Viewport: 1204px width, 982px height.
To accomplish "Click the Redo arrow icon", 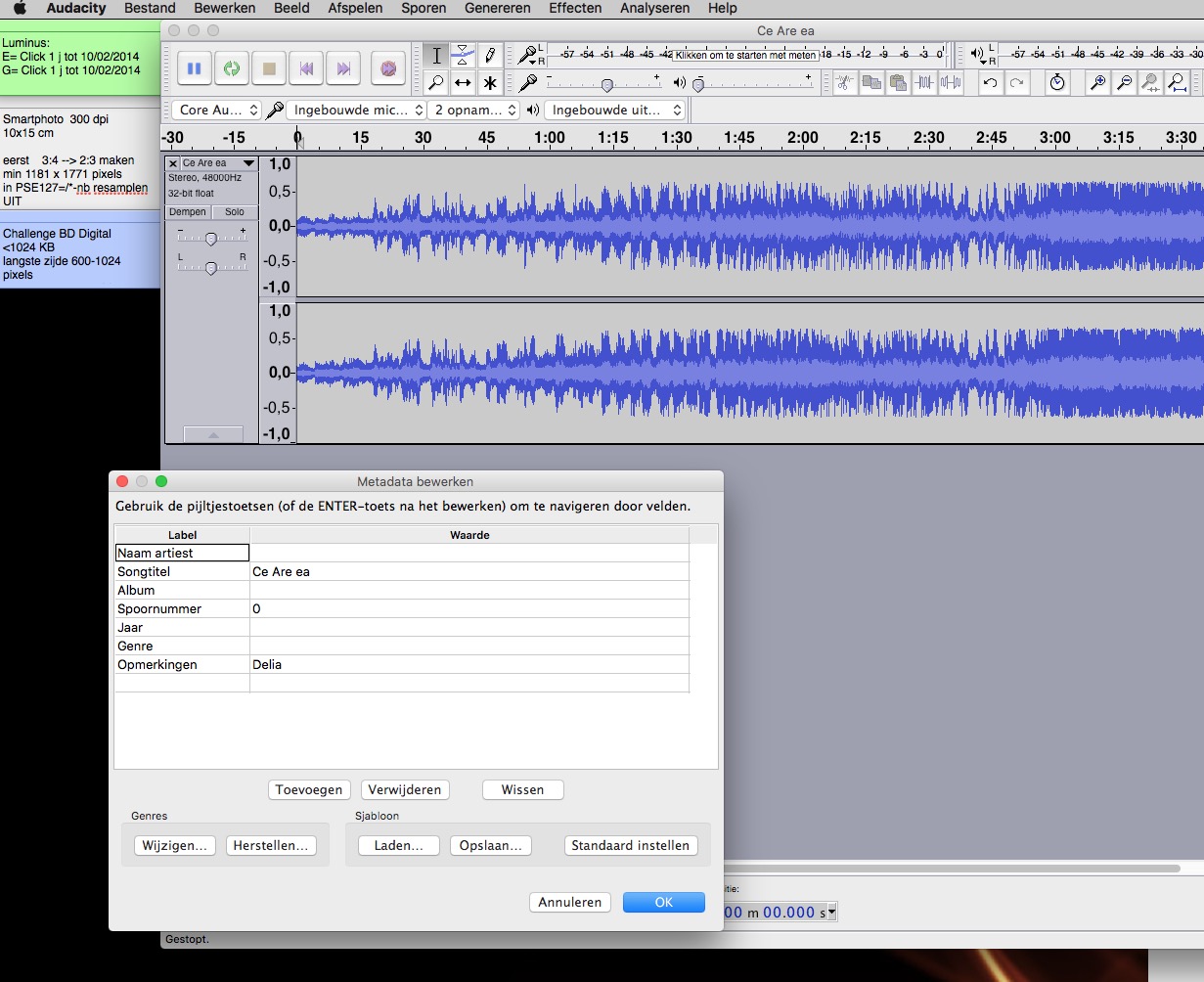I will pyautogui.click(x=1017, y=83).
